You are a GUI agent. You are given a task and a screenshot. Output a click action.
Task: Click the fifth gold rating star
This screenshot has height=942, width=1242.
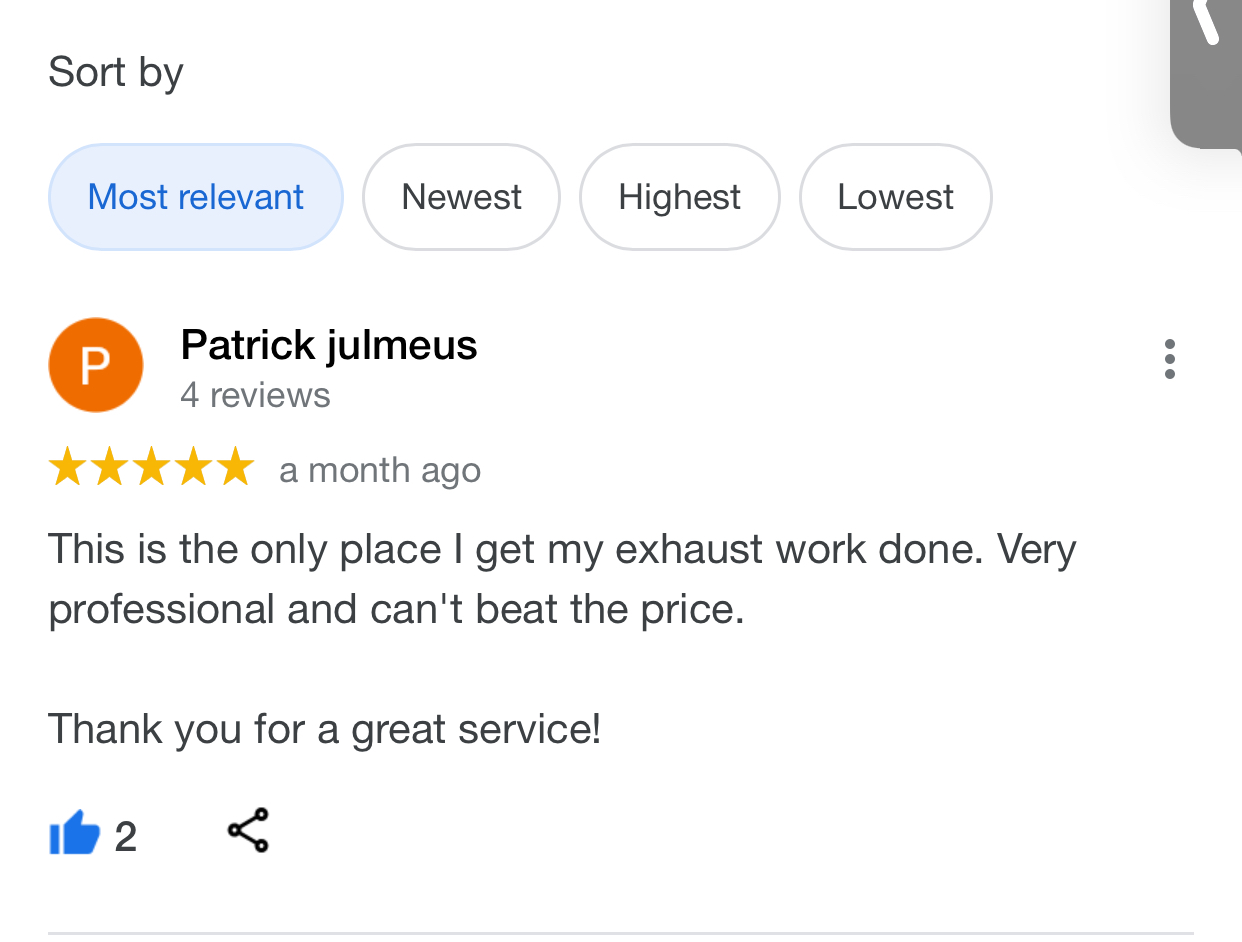[x=236, y=468]
